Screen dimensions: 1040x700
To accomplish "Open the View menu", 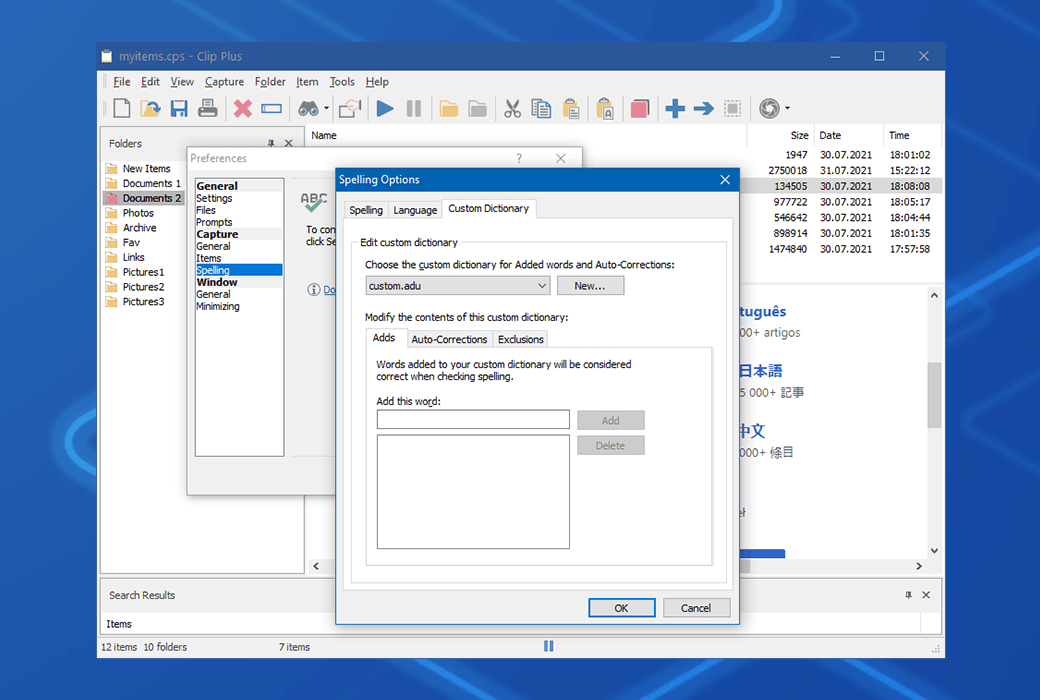I will point(182,82).
